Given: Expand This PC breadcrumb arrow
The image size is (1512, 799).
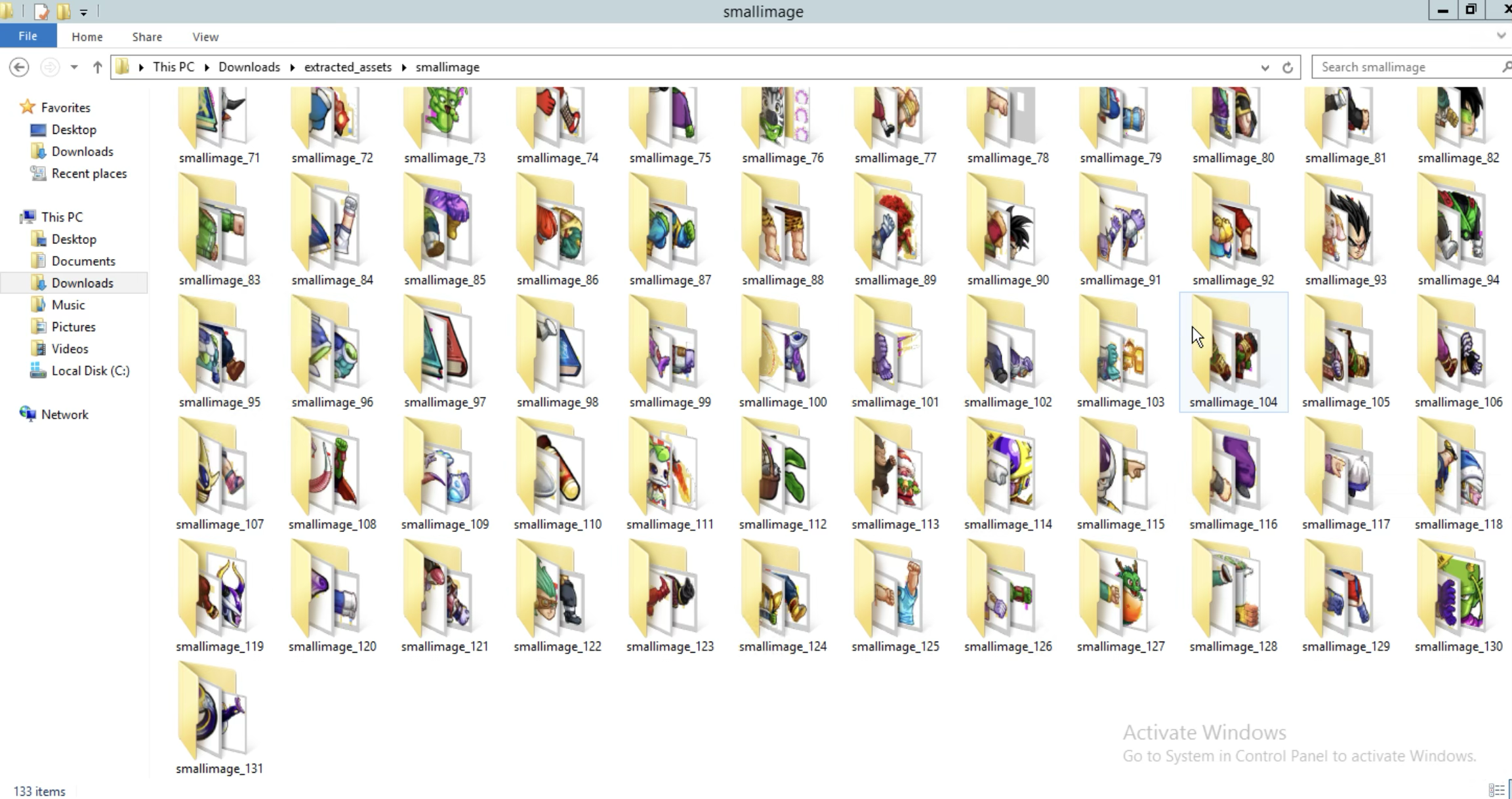Looking at the screenshot, I should (207, 68).
